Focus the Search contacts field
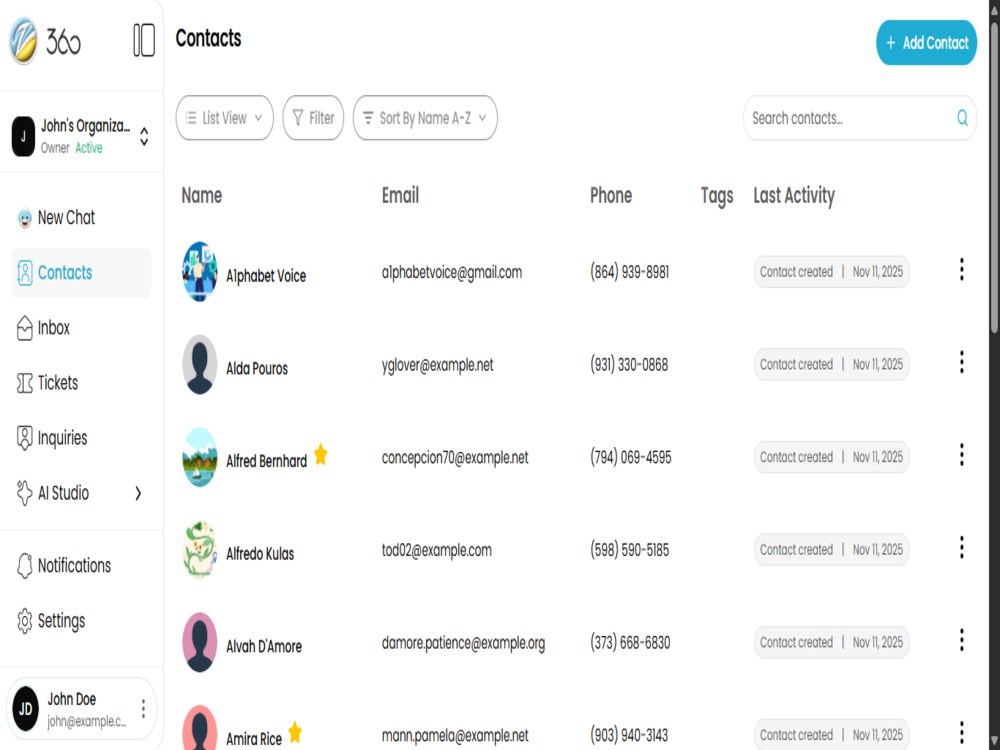The width and height of the screenshot is (1000, 750). [859, 118]
